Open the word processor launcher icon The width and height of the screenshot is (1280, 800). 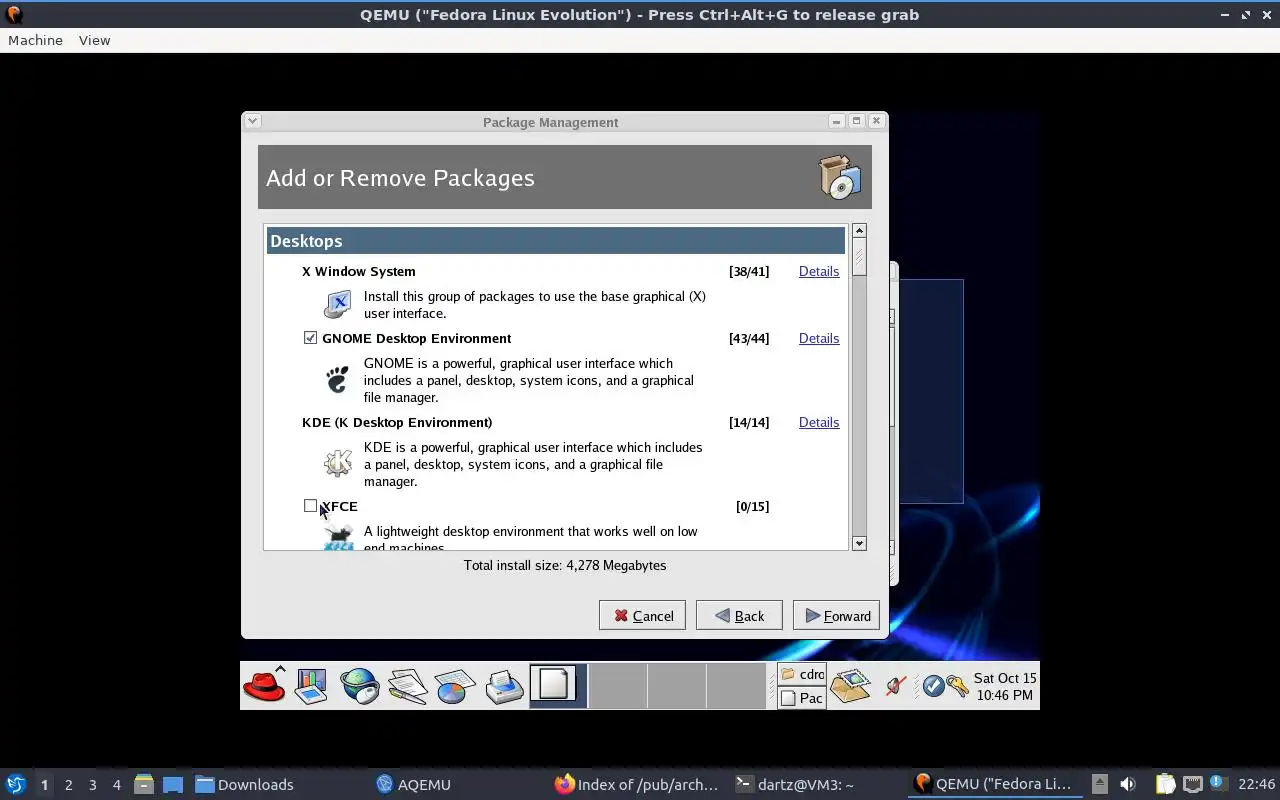click(x=407, y=686)
